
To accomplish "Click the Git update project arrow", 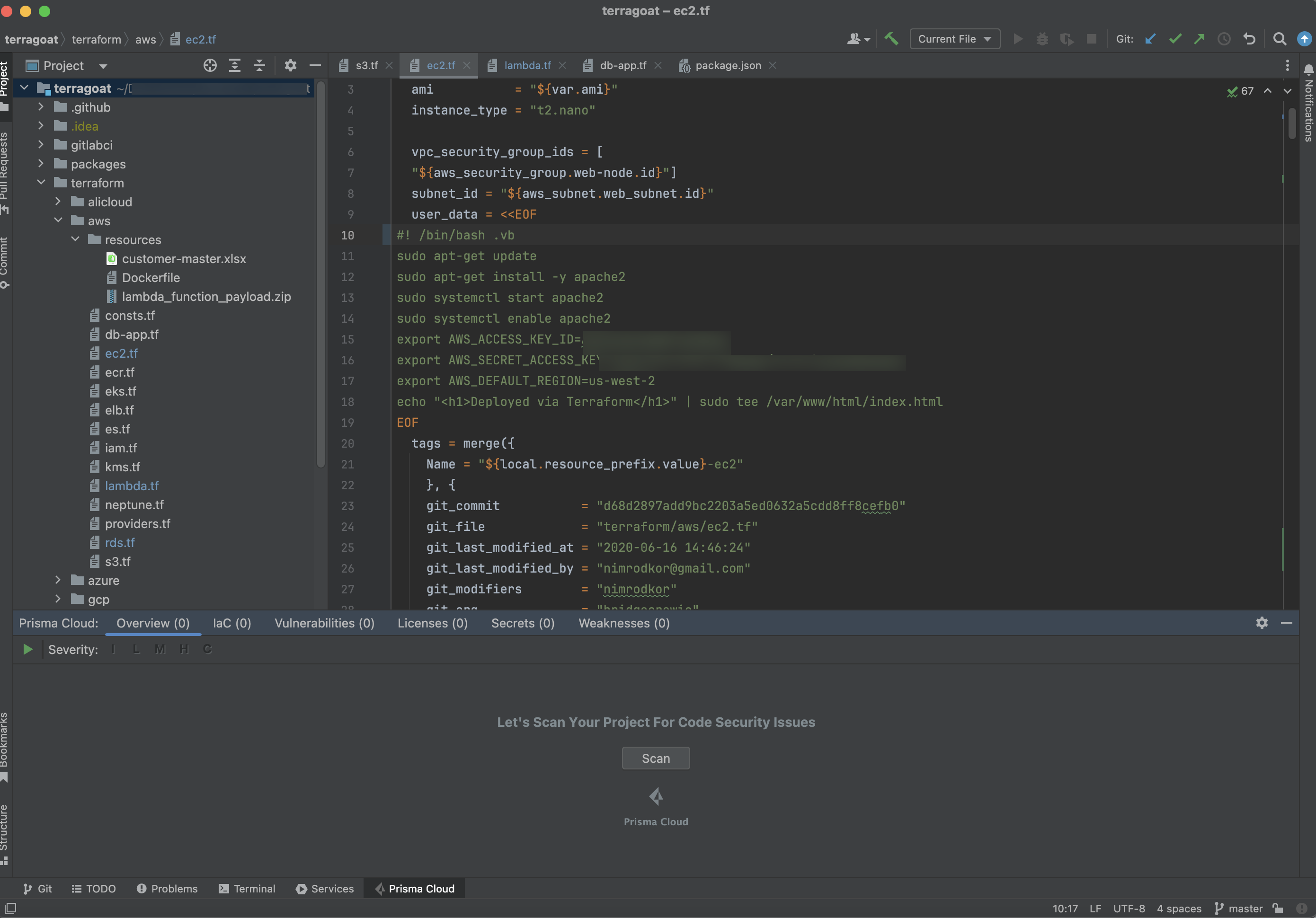I will pyautogui.click(x=1150, y=39).
